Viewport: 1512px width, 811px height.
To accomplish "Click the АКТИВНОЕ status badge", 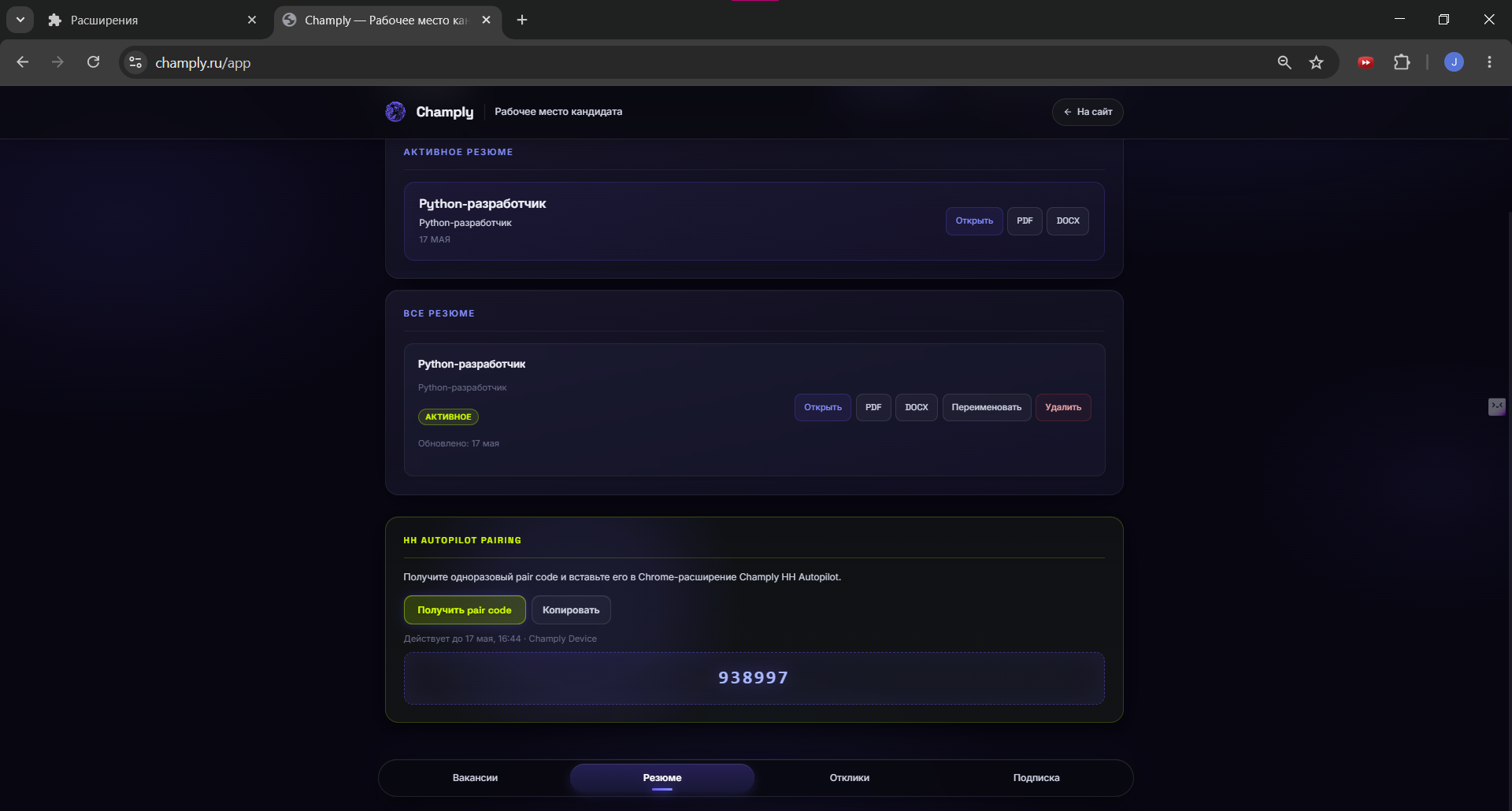I will point(448,417).
